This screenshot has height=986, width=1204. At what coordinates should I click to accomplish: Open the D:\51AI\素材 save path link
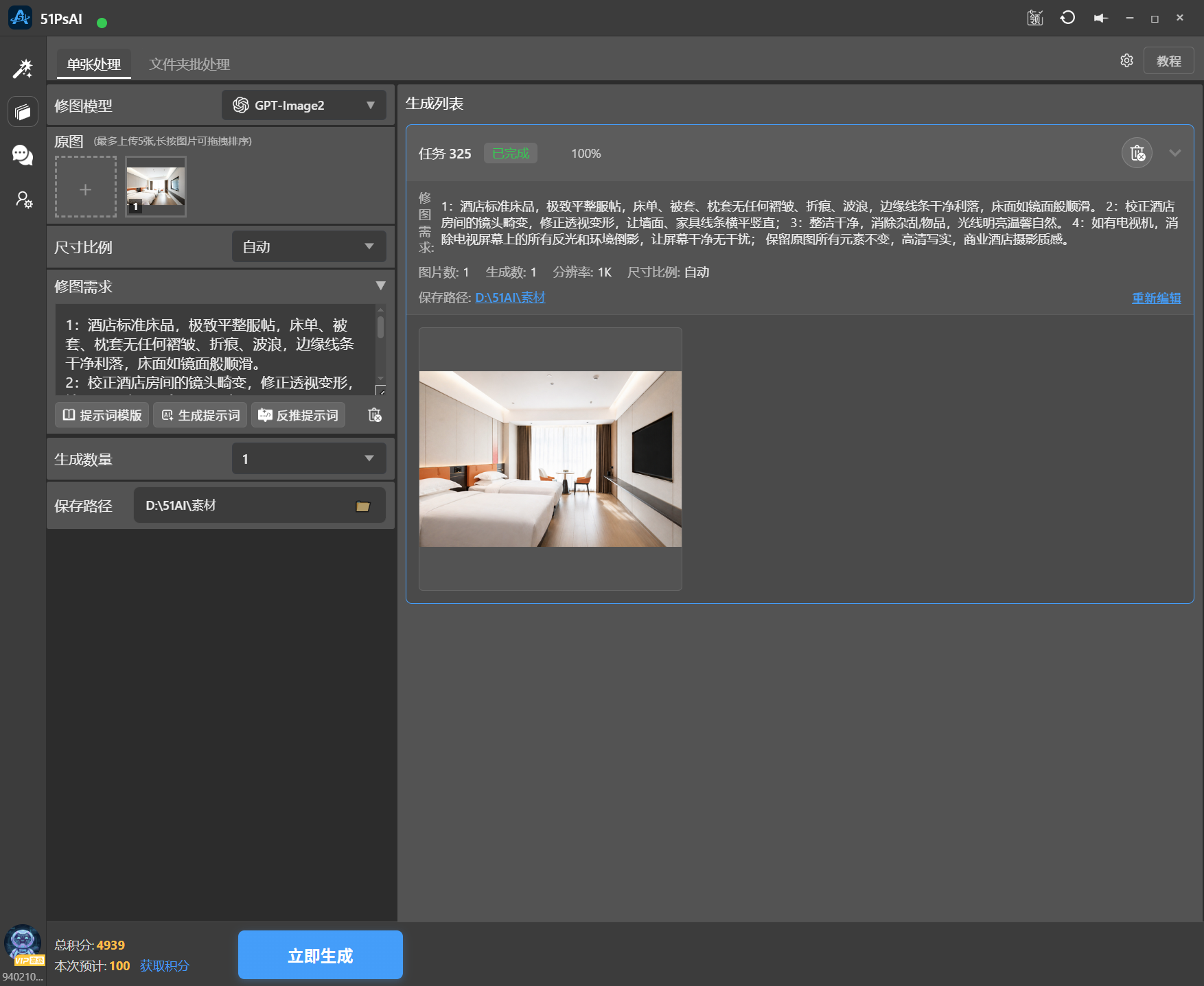coord(510,297)
